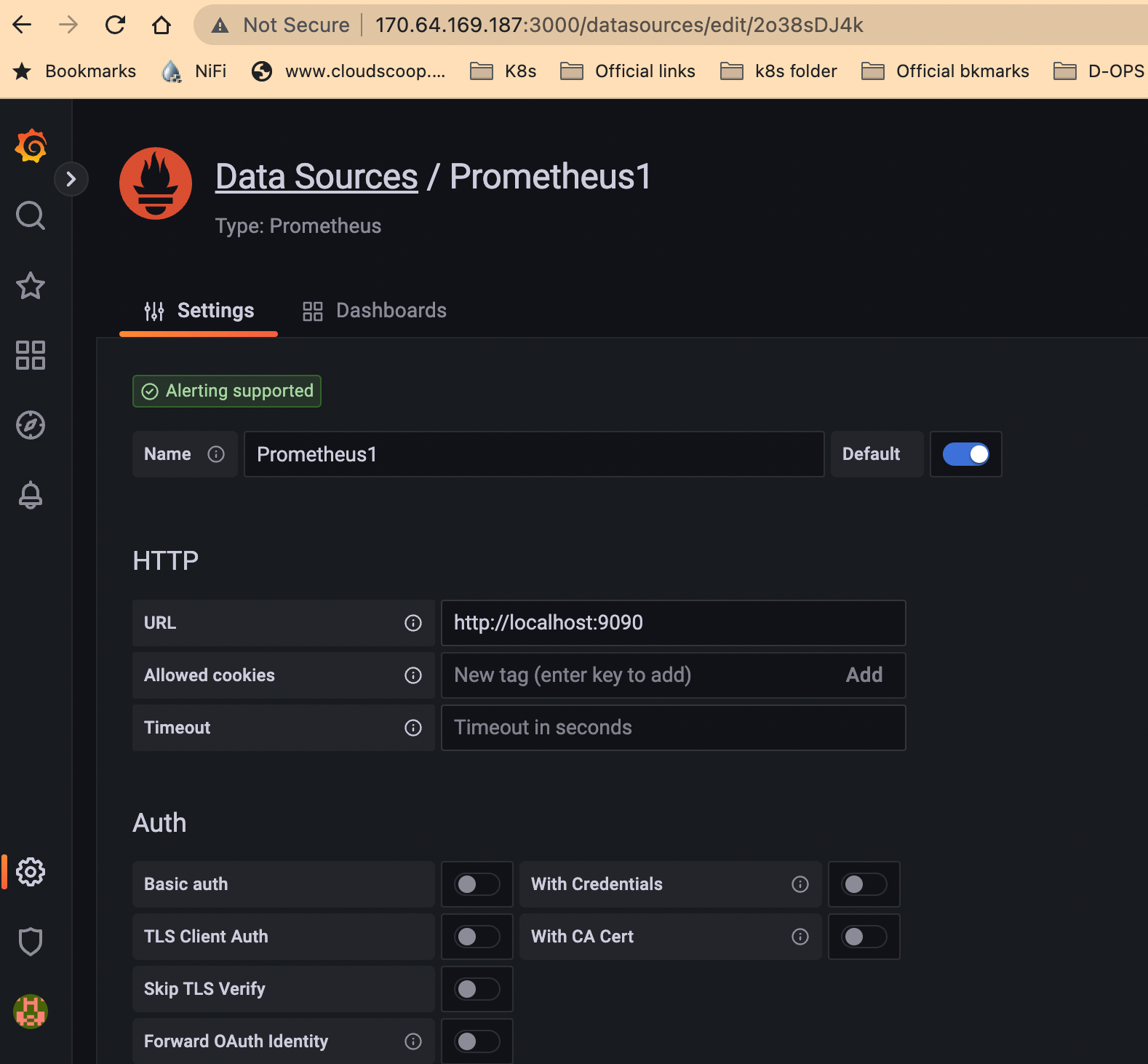Open the search icon in the sidebar
The width and height of the screenshot is (1148, 1064).
coord(31,215)
